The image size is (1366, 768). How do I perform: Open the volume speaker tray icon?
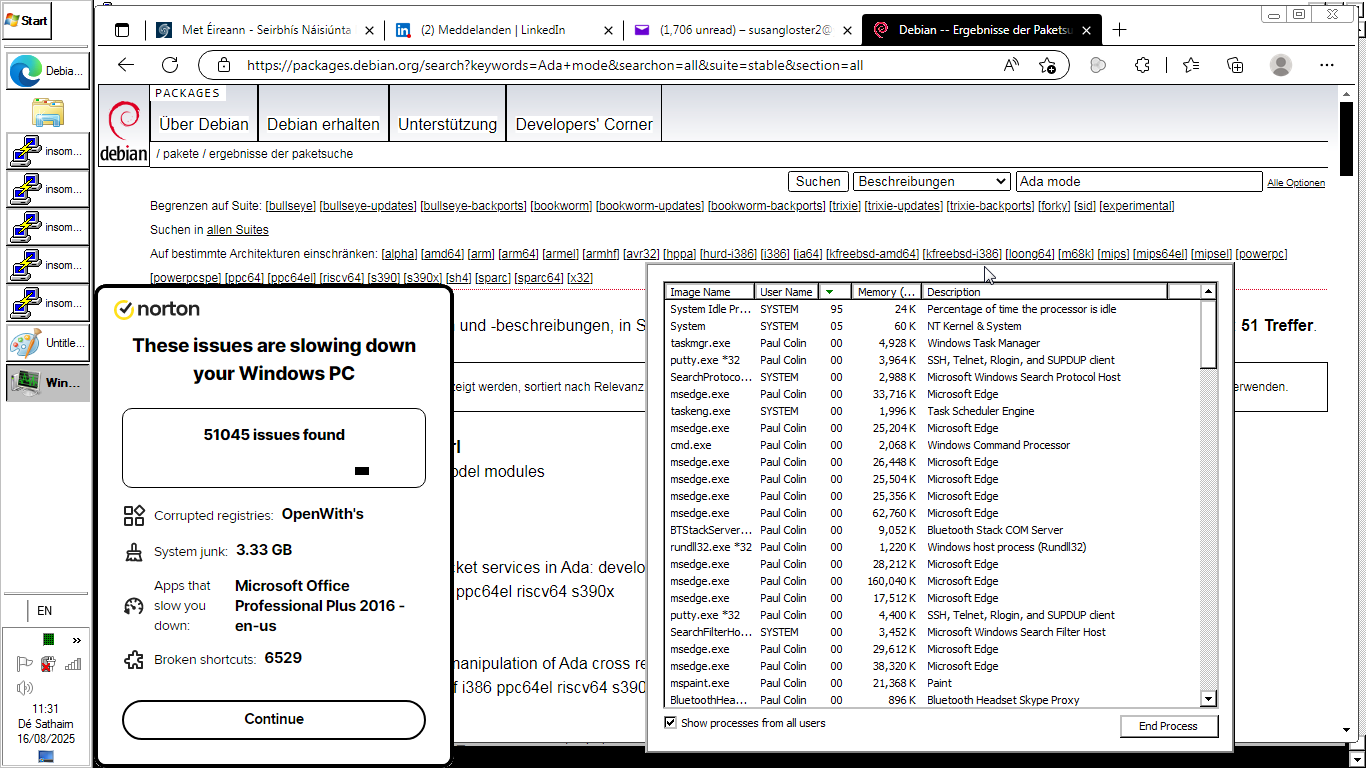point(24,688)
